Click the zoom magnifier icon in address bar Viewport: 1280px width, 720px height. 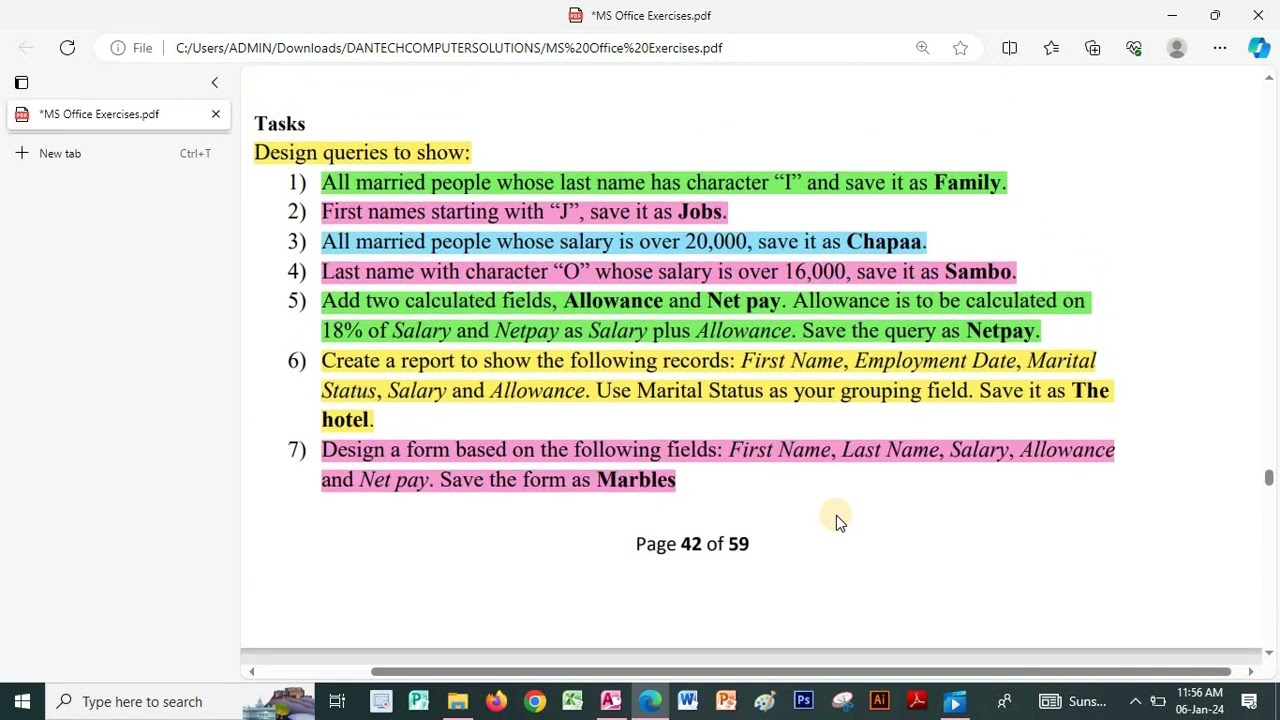point(923,48)
